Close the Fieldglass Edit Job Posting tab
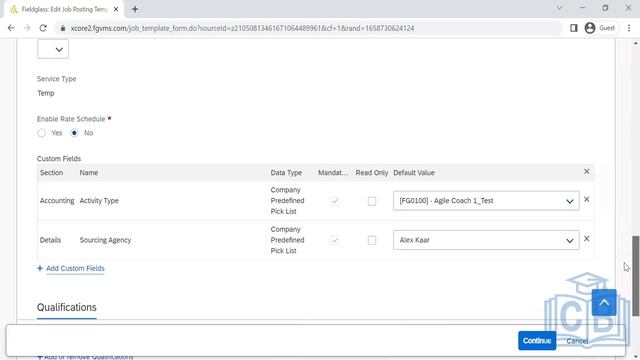Viewport: 640px width, 360px height. (116, 9)
